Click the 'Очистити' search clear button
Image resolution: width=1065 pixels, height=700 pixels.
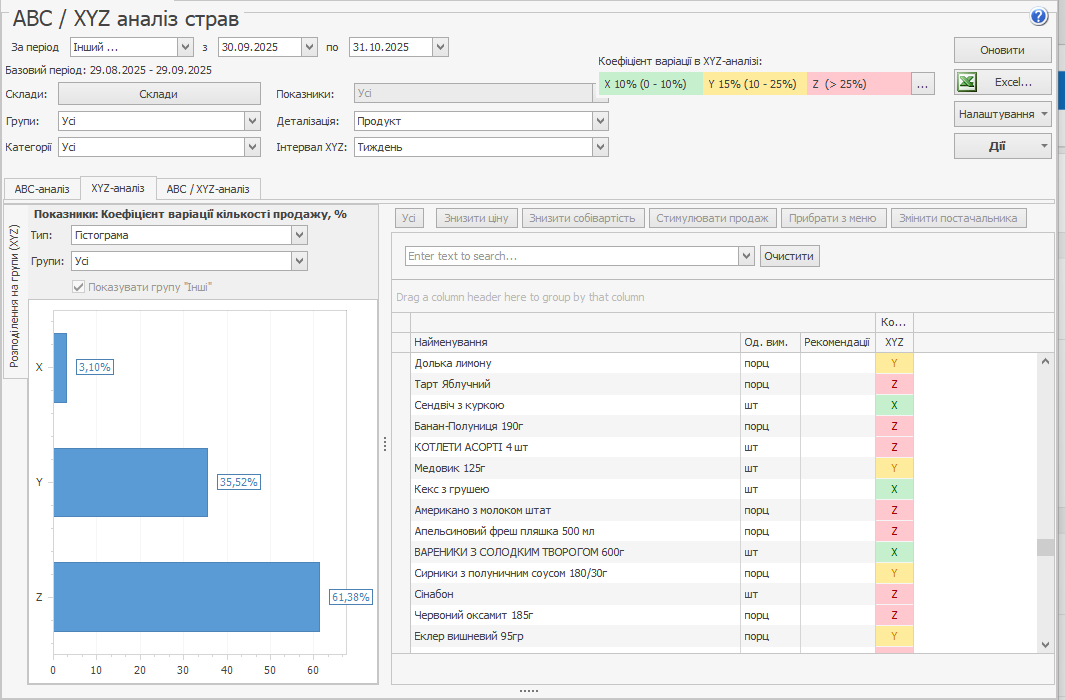point(789,256)
